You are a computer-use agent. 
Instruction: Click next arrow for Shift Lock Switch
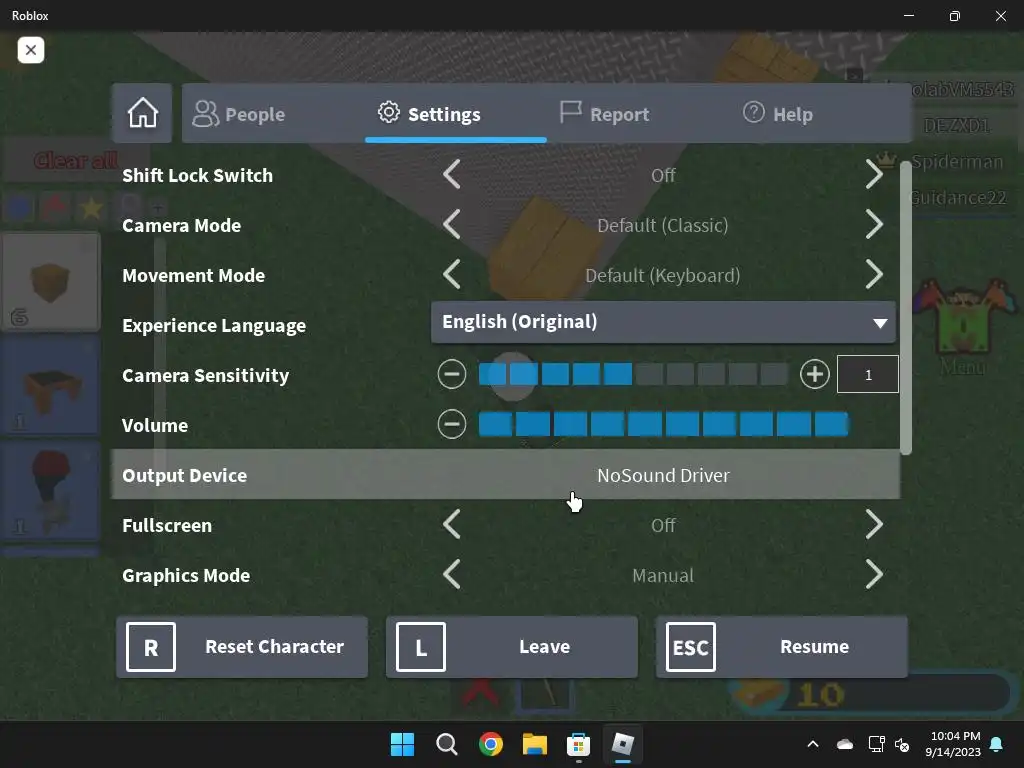click(x=874, y=175)
